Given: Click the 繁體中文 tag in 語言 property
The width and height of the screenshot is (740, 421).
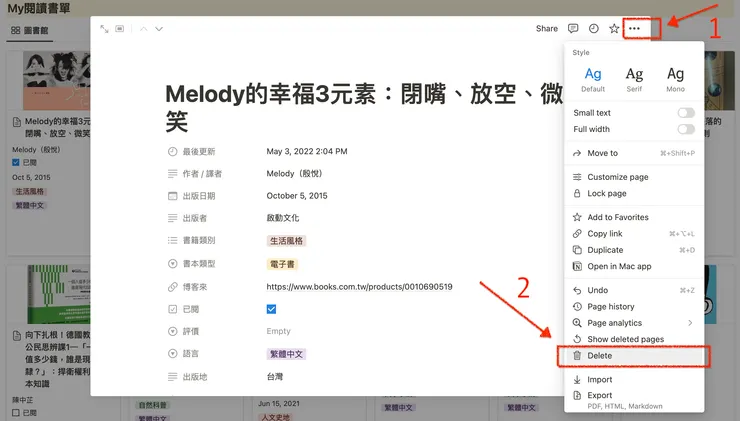Looking at the screenshot, I should [x=286, y=354].
